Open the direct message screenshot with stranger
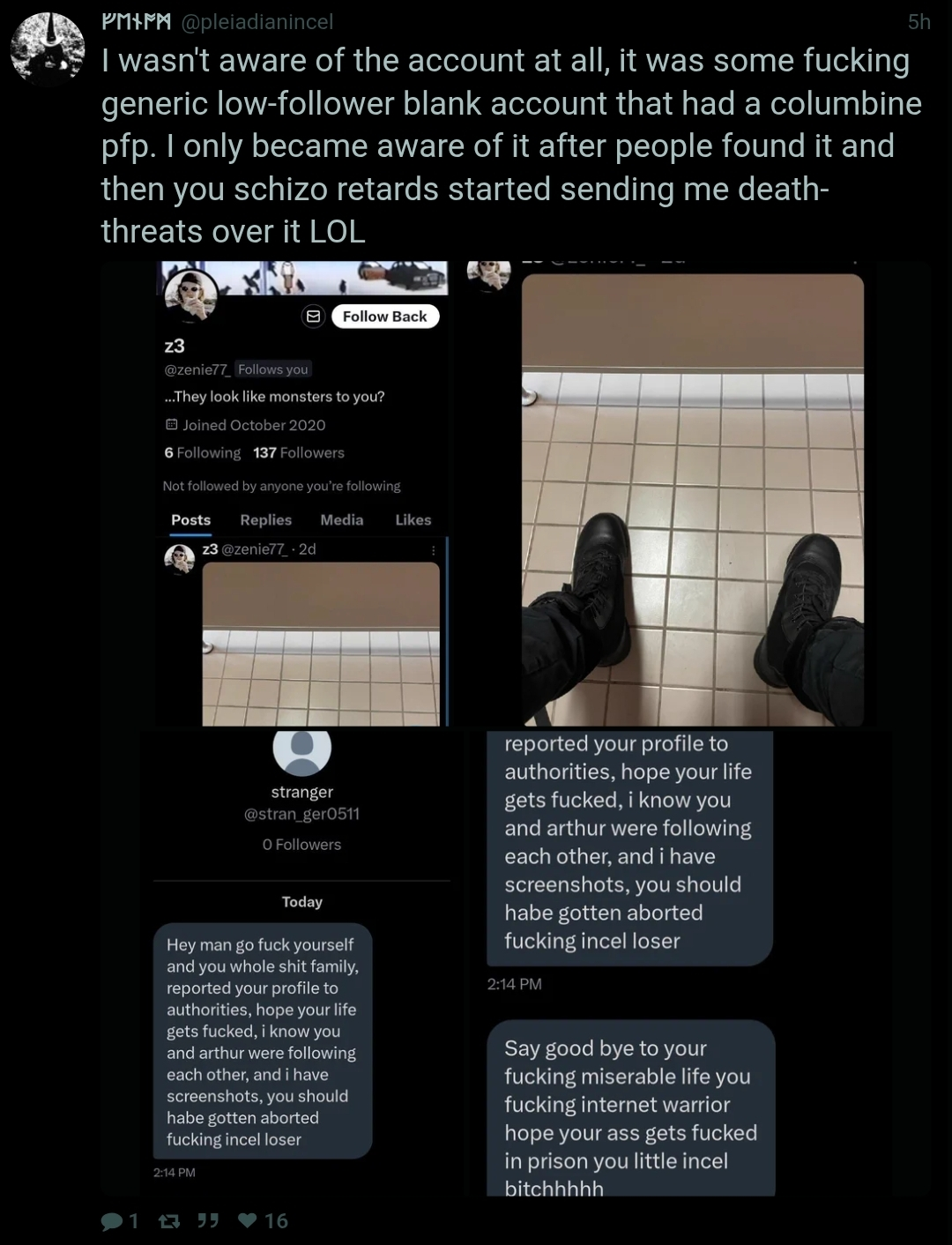This screenshot has width=952, height=1245. [x=302, y=963]
